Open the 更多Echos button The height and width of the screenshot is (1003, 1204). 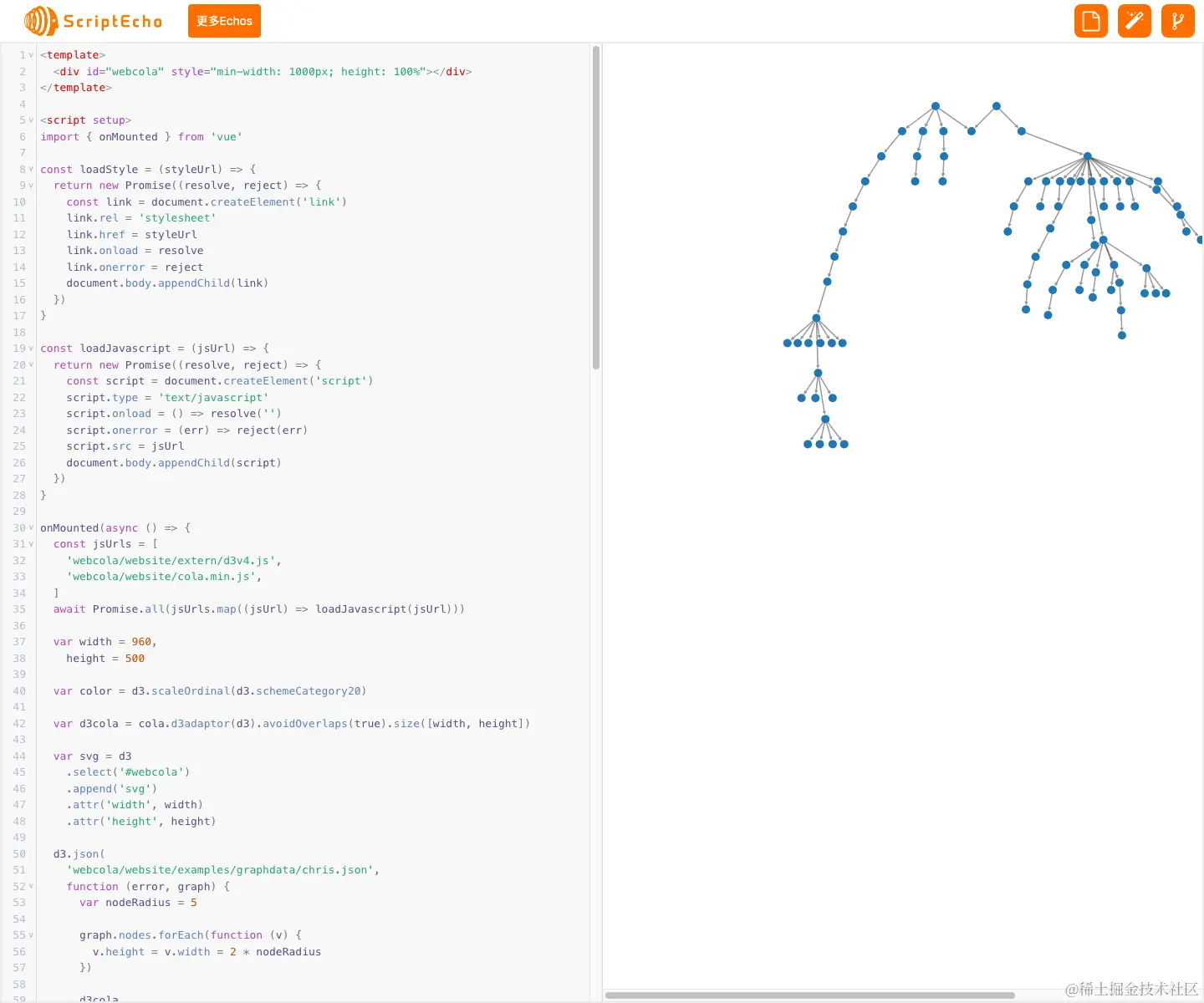pyautogui.click(x=224, y=21)
